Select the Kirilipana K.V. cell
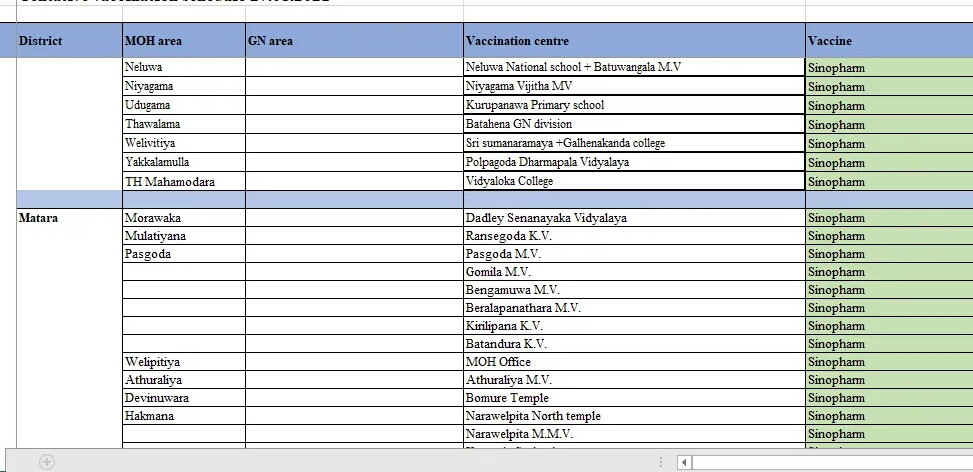Viewport: 973px width, 472px height. pos(634,326)
